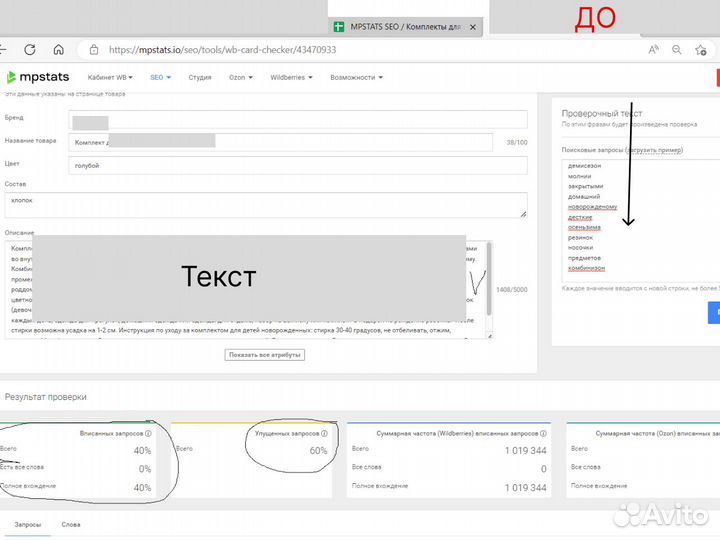
Task: Open the read aloud icon in address bar
Action: coord(653,50)
